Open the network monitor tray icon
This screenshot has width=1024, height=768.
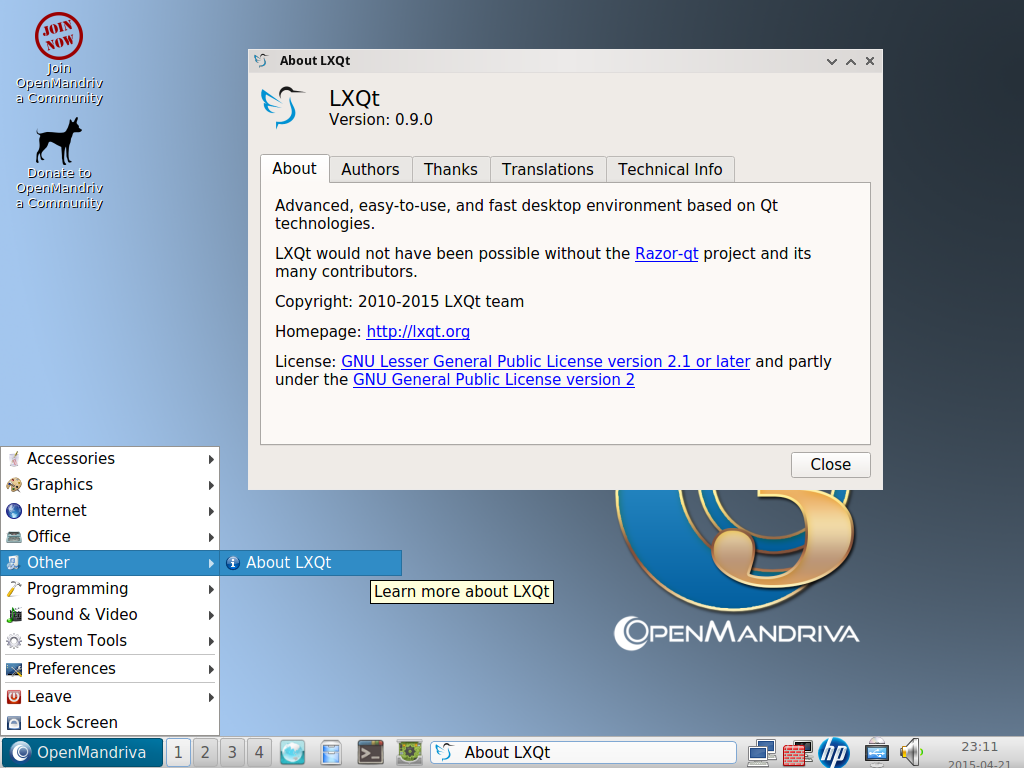(762, 752)
